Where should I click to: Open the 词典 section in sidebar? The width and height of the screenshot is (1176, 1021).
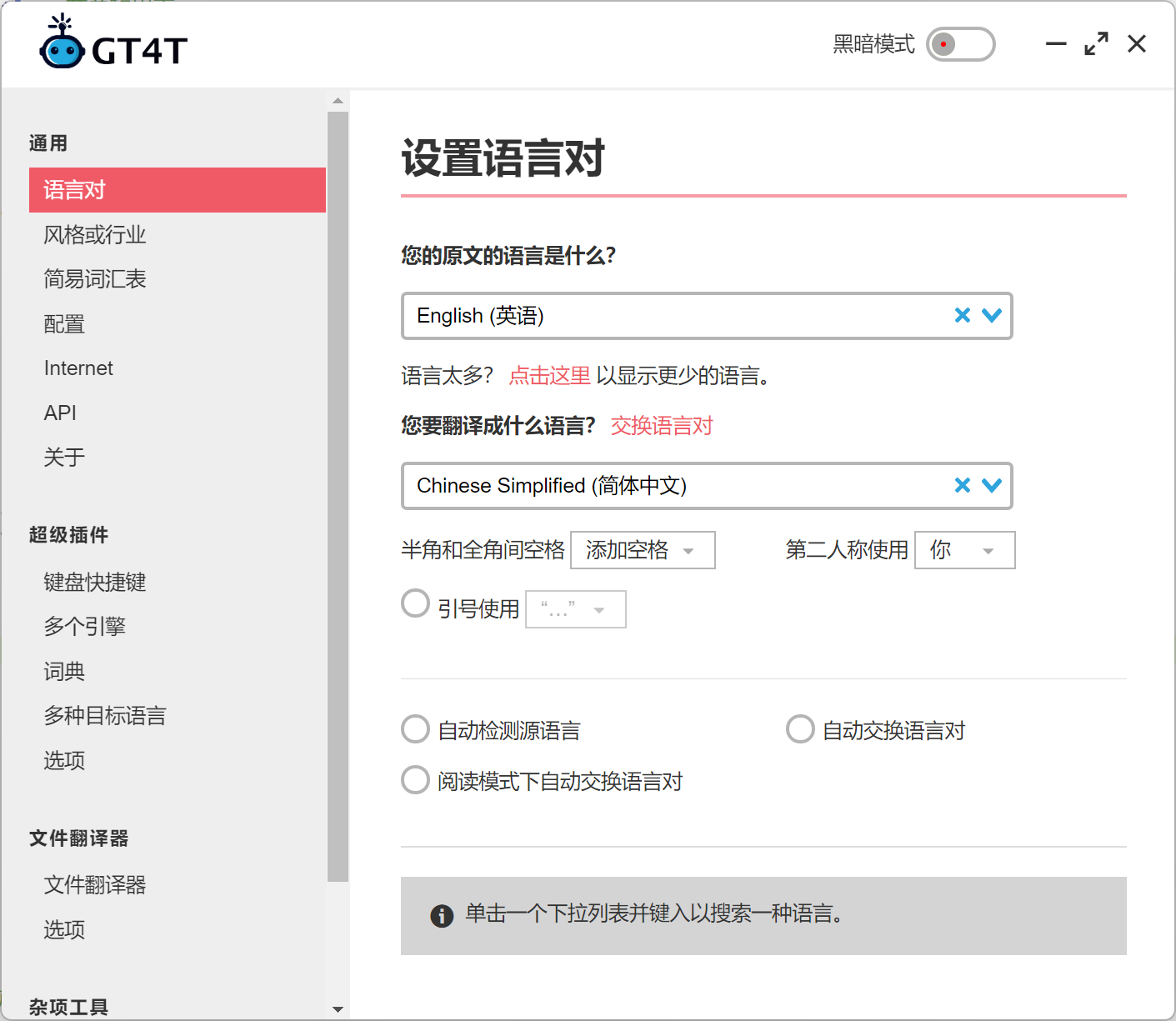click(x=64, y=671)
